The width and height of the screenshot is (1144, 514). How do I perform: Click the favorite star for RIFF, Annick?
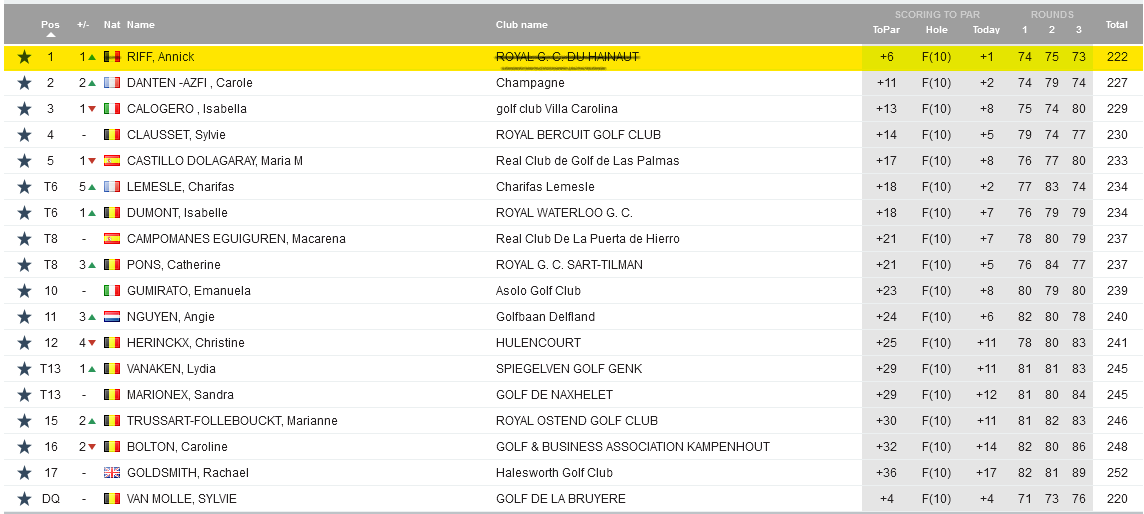24,57
